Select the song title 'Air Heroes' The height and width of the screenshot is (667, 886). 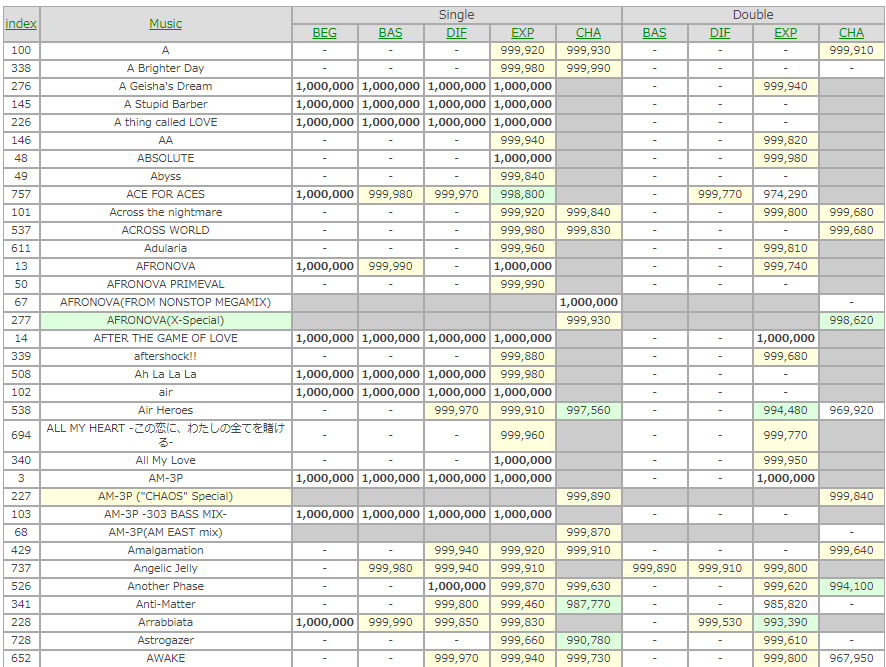tap(166, 410)
